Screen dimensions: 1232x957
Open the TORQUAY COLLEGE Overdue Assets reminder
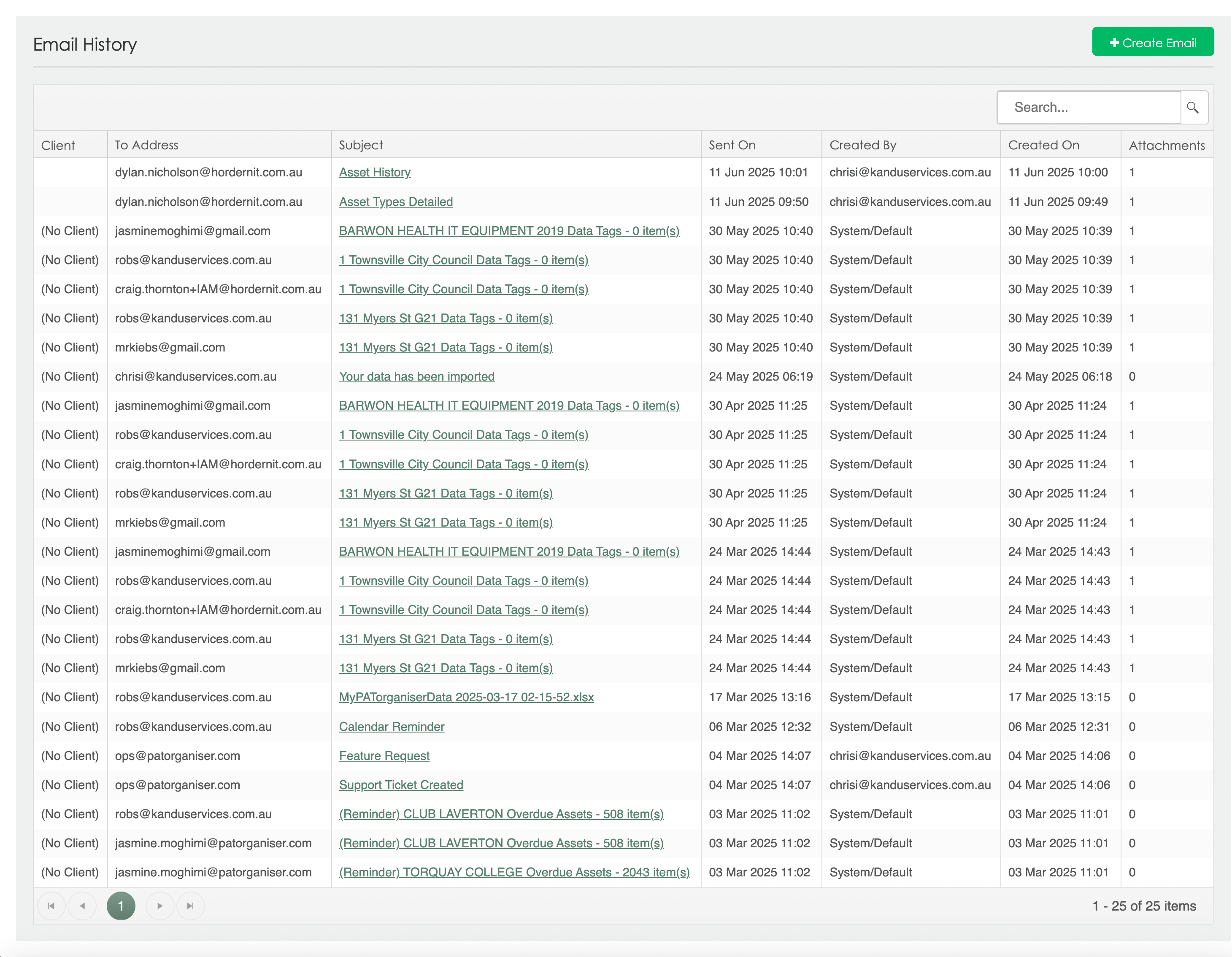(514, 872)
